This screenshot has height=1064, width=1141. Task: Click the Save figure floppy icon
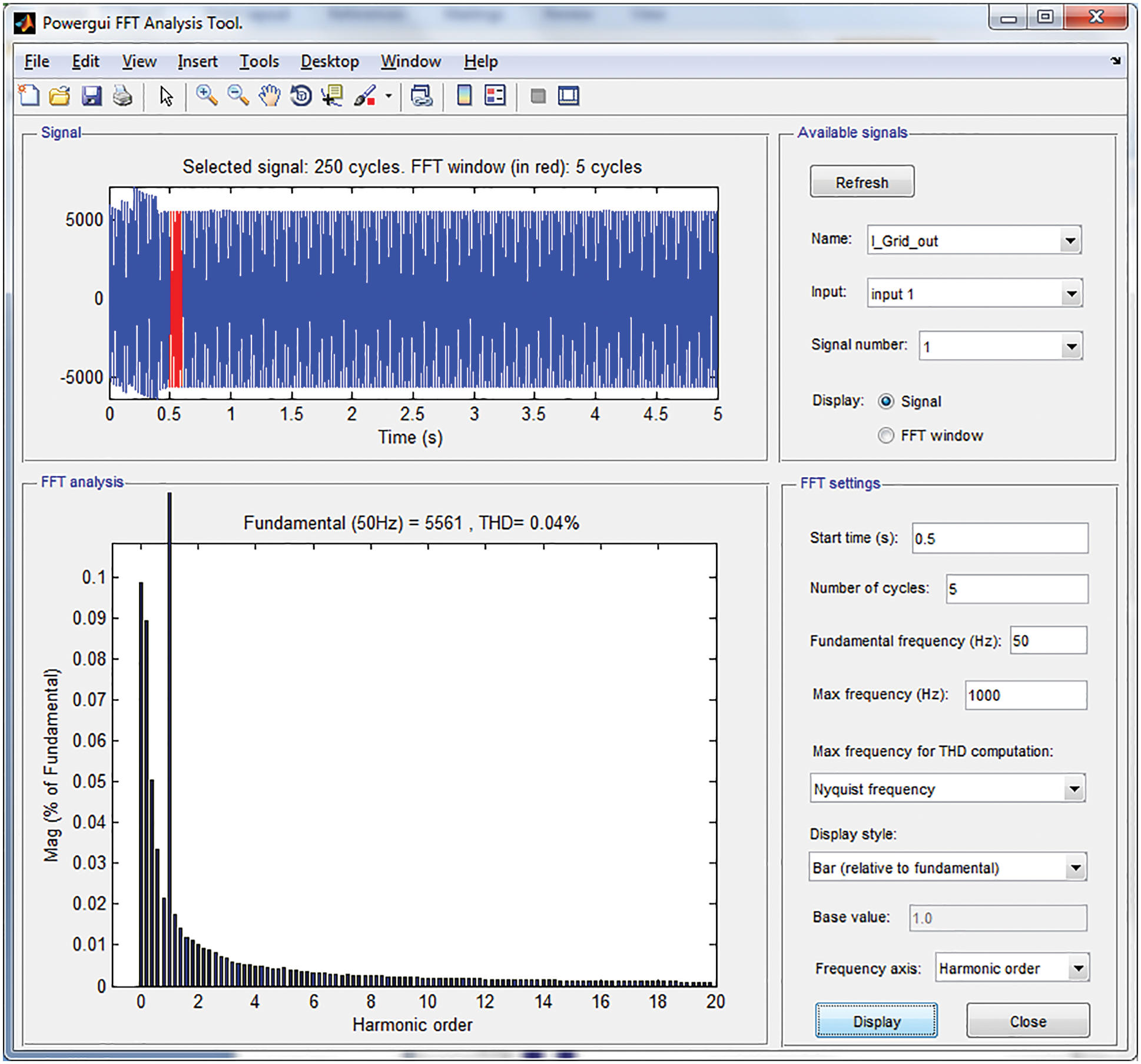[x=91, y=95]
